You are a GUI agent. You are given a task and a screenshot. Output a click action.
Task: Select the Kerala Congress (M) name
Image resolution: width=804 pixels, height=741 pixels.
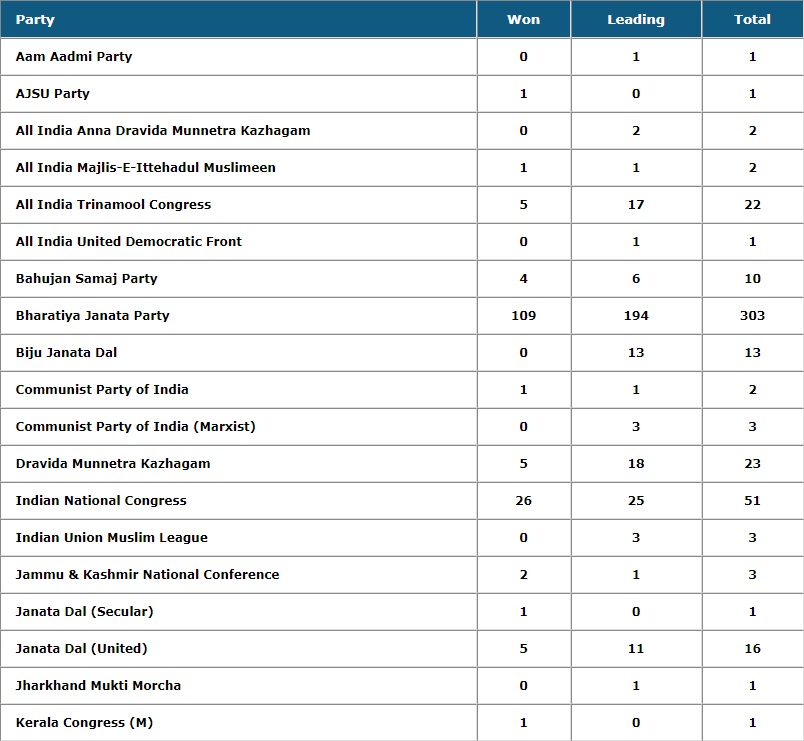tap(84, 722)
